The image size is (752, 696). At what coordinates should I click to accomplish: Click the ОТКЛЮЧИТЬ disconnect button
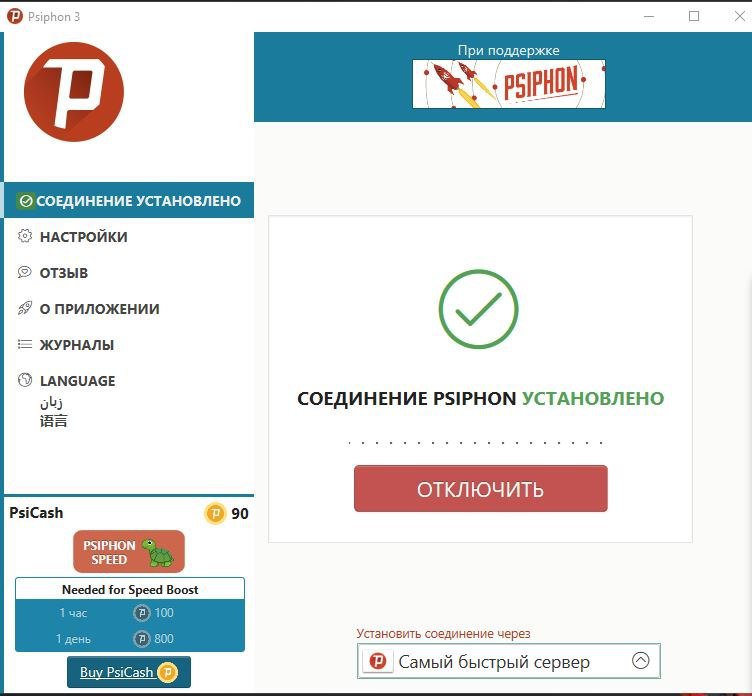tap(481, 488)
